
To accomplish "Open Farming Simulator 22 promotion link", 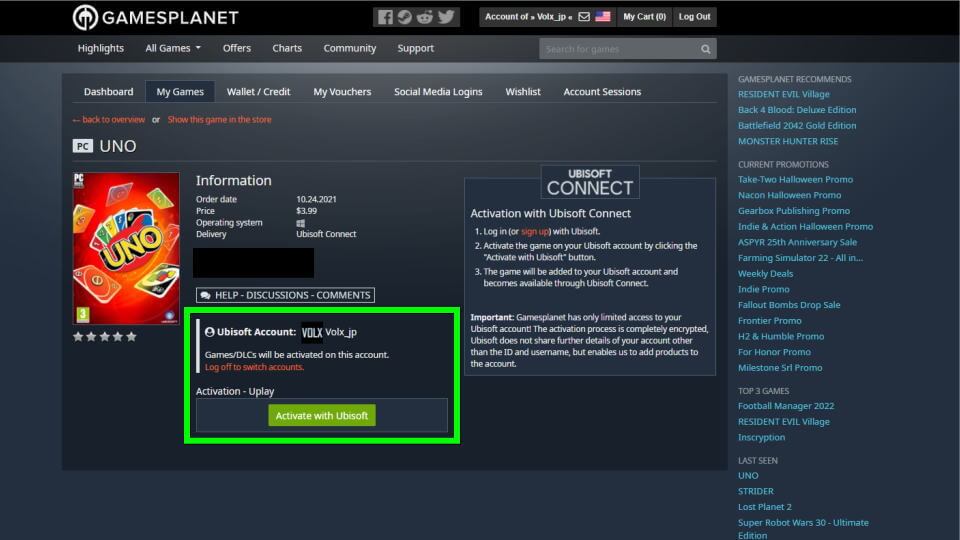I will (800, 258).
